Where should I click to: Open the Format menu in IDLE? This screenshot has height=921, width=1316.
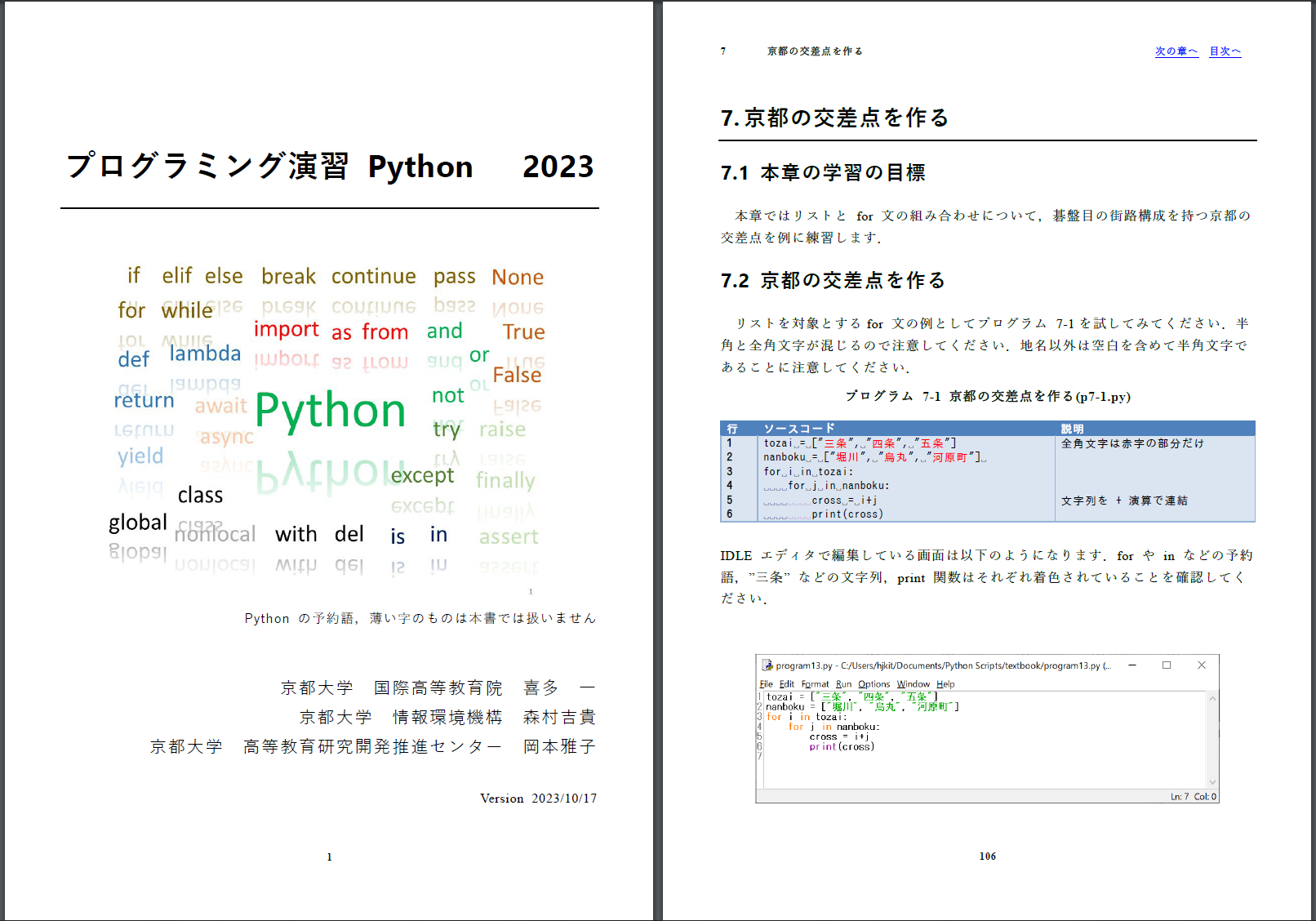click(816, 684)
